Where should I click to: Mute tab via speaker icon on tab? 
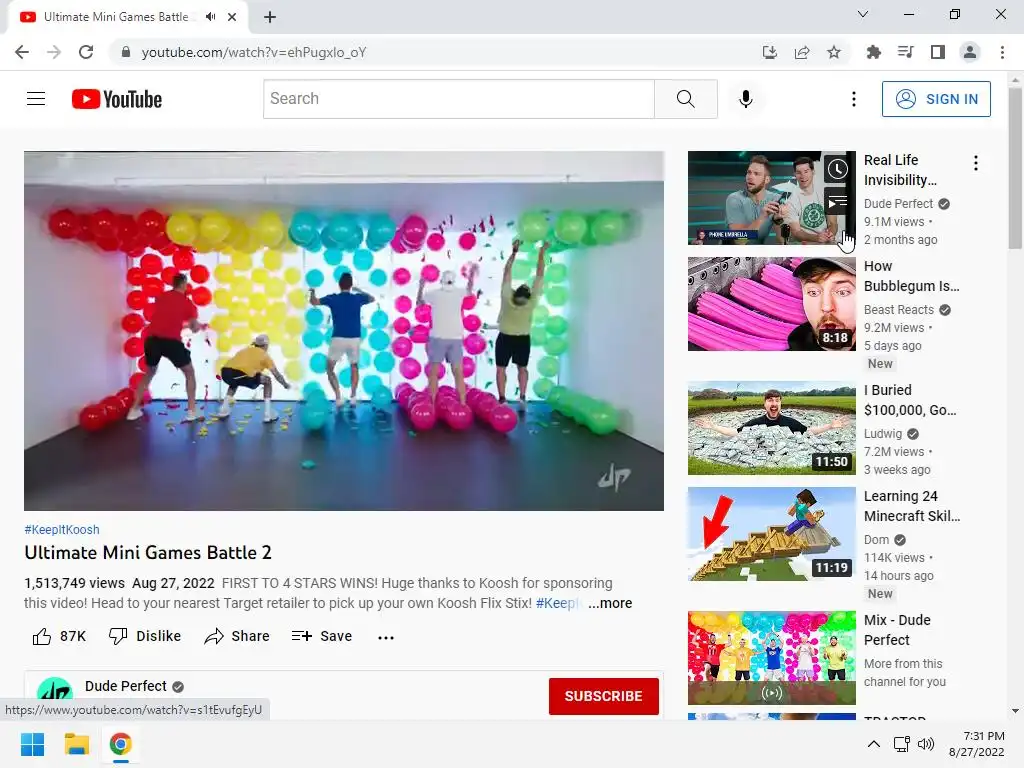coord(210,17)
